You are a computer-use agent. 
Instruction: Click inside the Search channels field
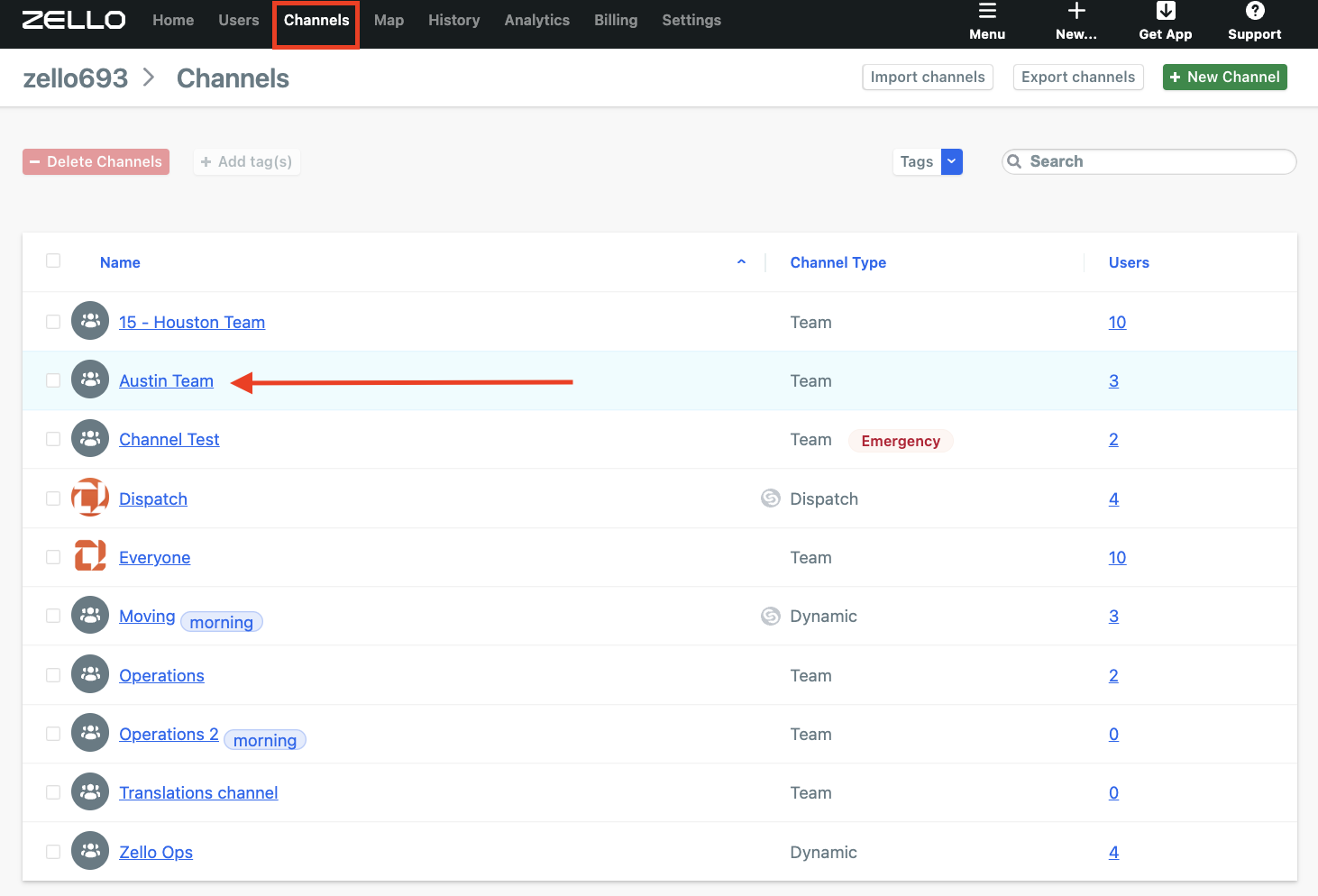(x=1149, y=161)
